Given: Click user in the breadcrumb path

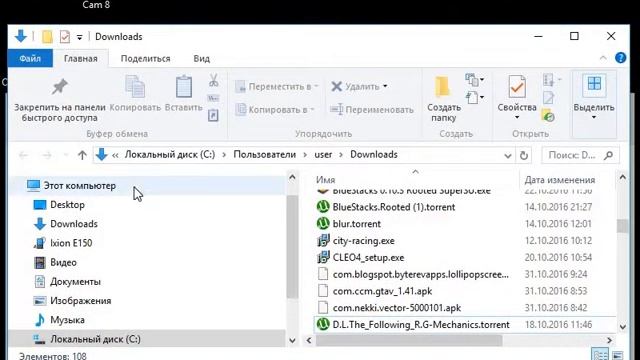Looking at the screenshot, I should tap(323, 155).
